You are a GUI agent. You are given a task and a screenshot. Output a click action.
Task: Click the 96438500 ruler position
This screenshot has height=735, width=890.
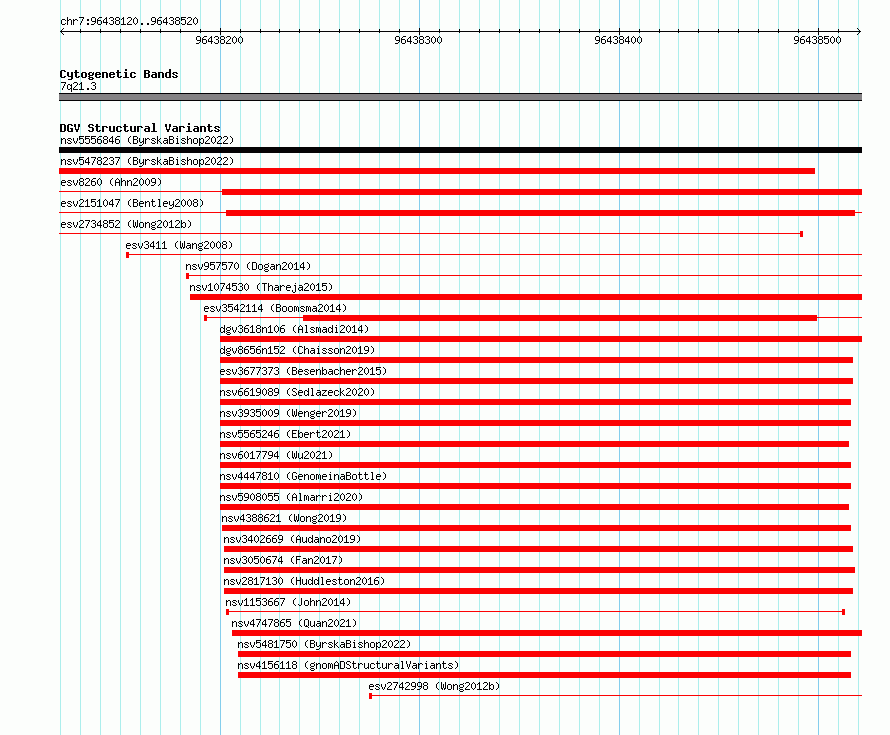pyautogui.click(x=817, y=40)
